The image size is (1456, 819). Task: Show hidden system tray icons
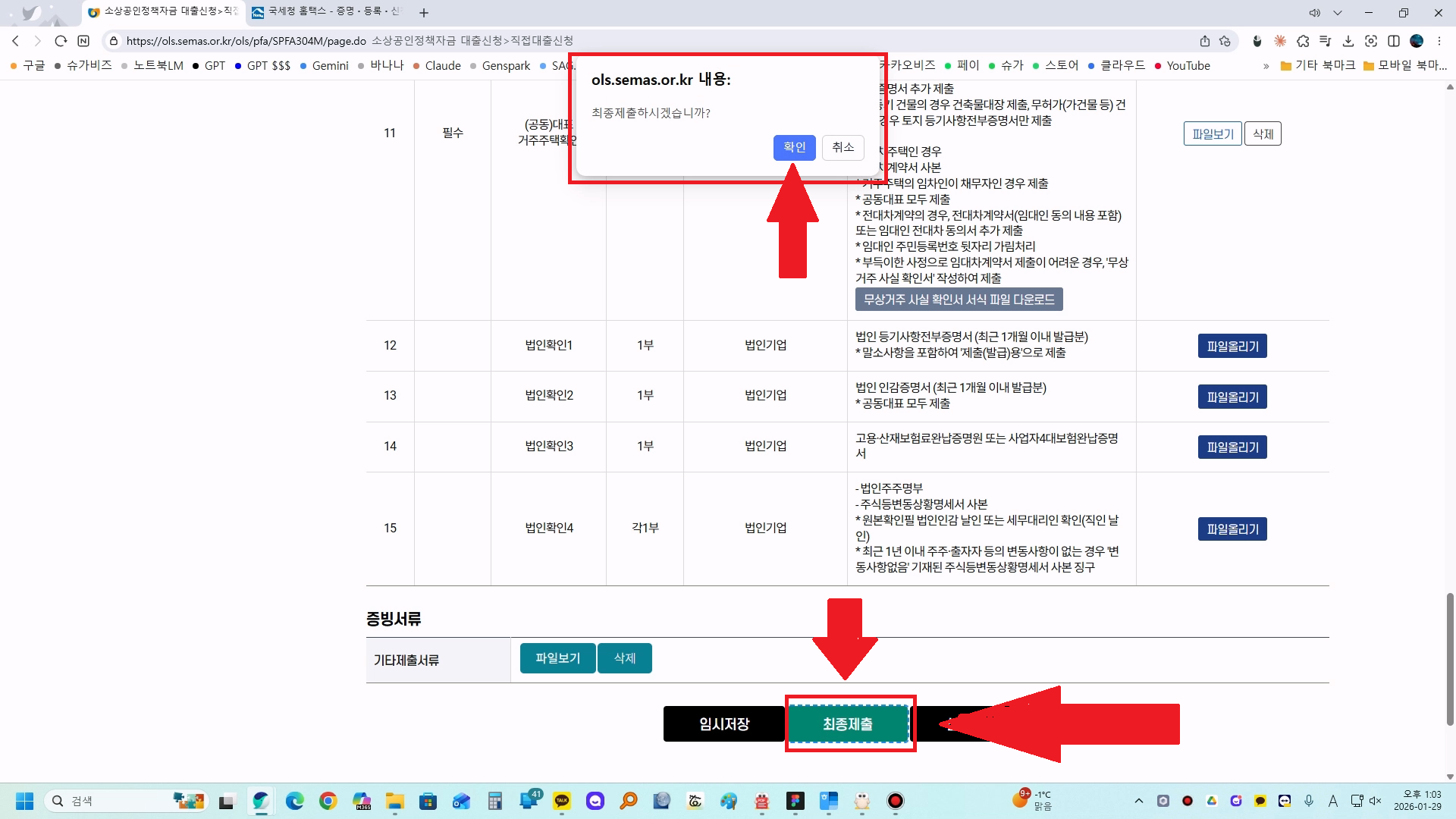coord(1138,801)
